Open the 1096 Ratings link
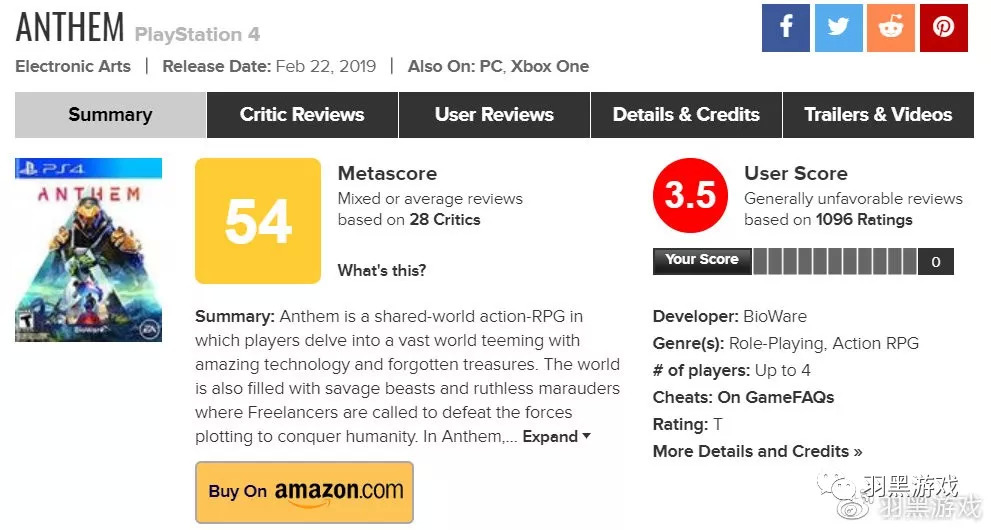This screenshot has width=991, height=530. click(864, 219)
